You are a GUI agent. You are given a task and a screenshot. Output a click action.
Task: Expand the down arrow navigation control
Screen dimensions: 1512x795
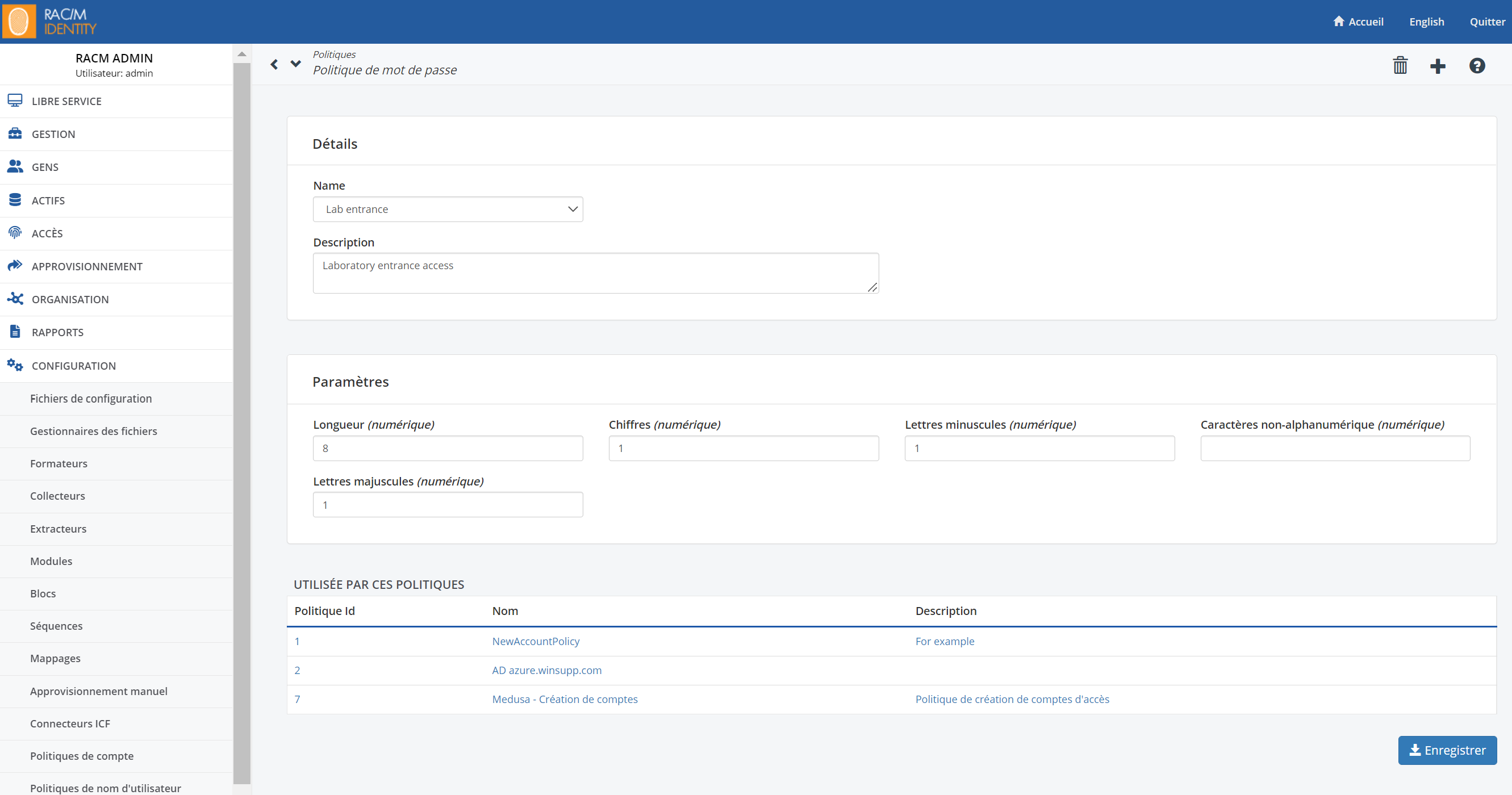tap(297, 64)
